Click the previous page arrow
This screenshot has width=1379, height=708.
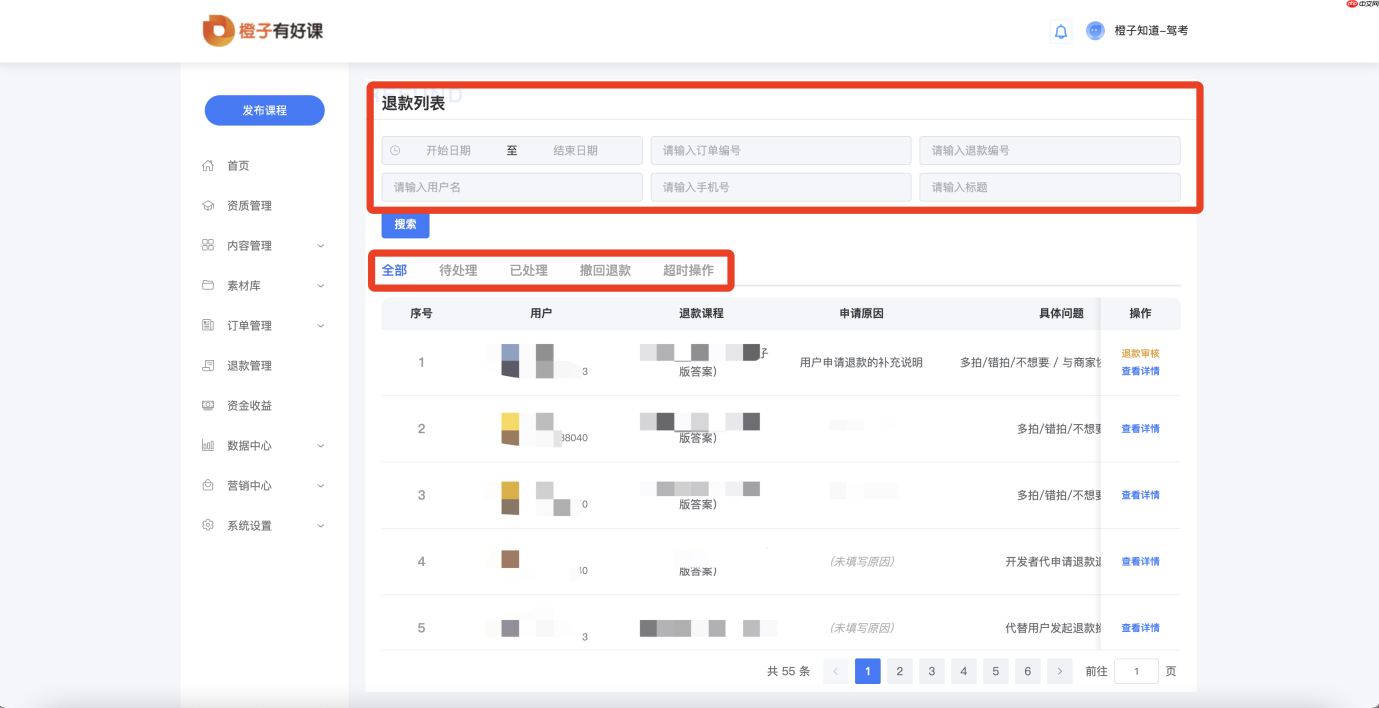click(836, 671)
